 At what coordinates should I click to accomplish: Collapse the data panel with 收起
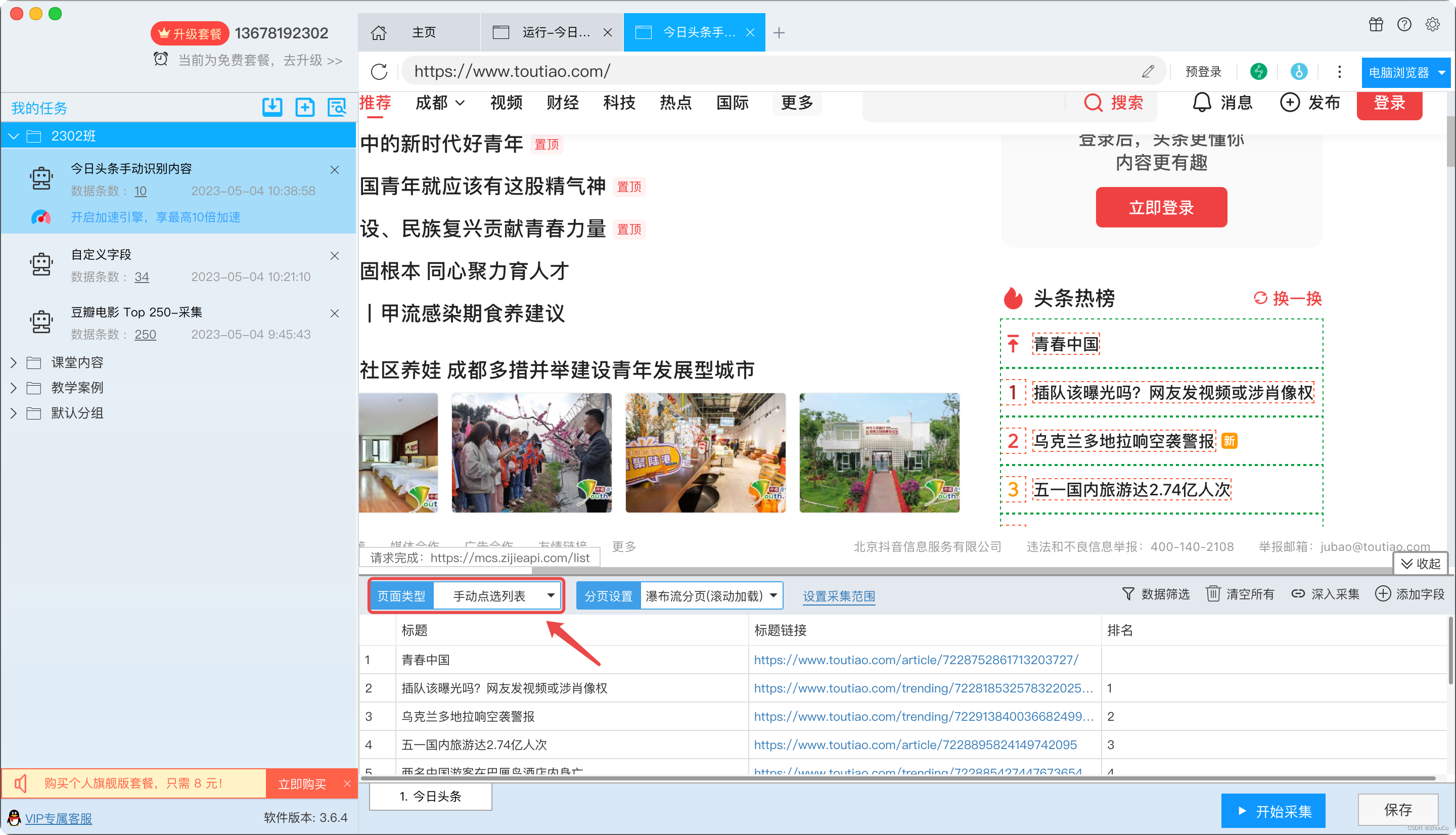coord(1421,564)
